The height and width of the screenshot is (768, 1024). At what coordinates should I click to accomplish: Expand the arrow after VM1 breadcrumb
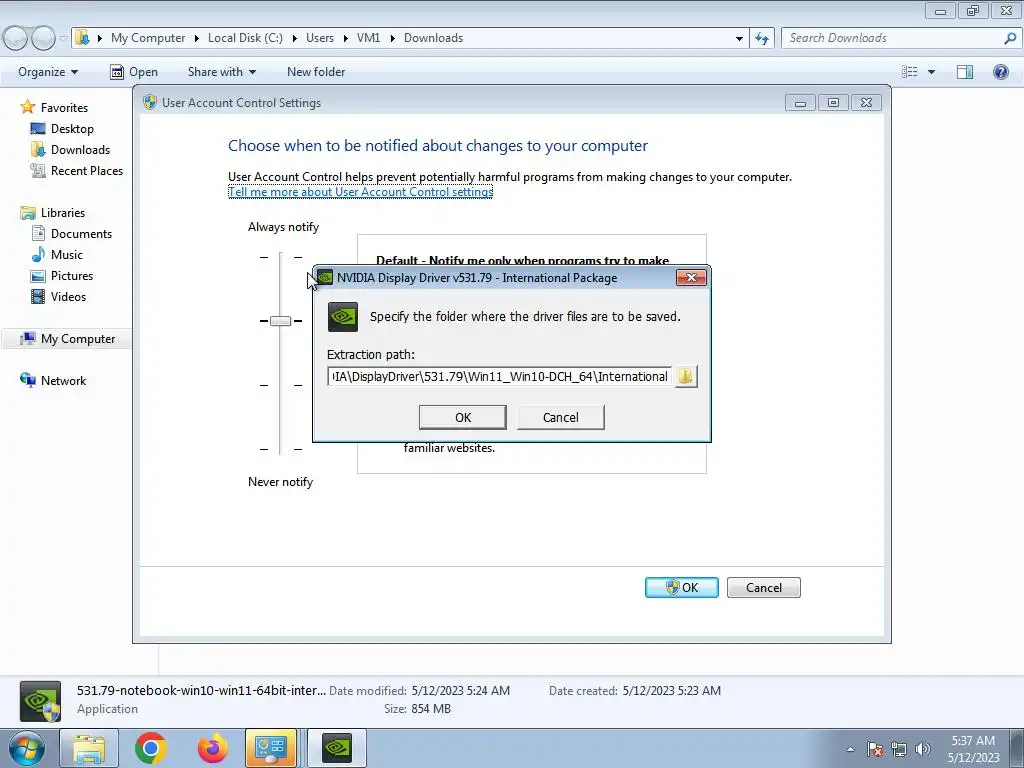click(392, 38)
